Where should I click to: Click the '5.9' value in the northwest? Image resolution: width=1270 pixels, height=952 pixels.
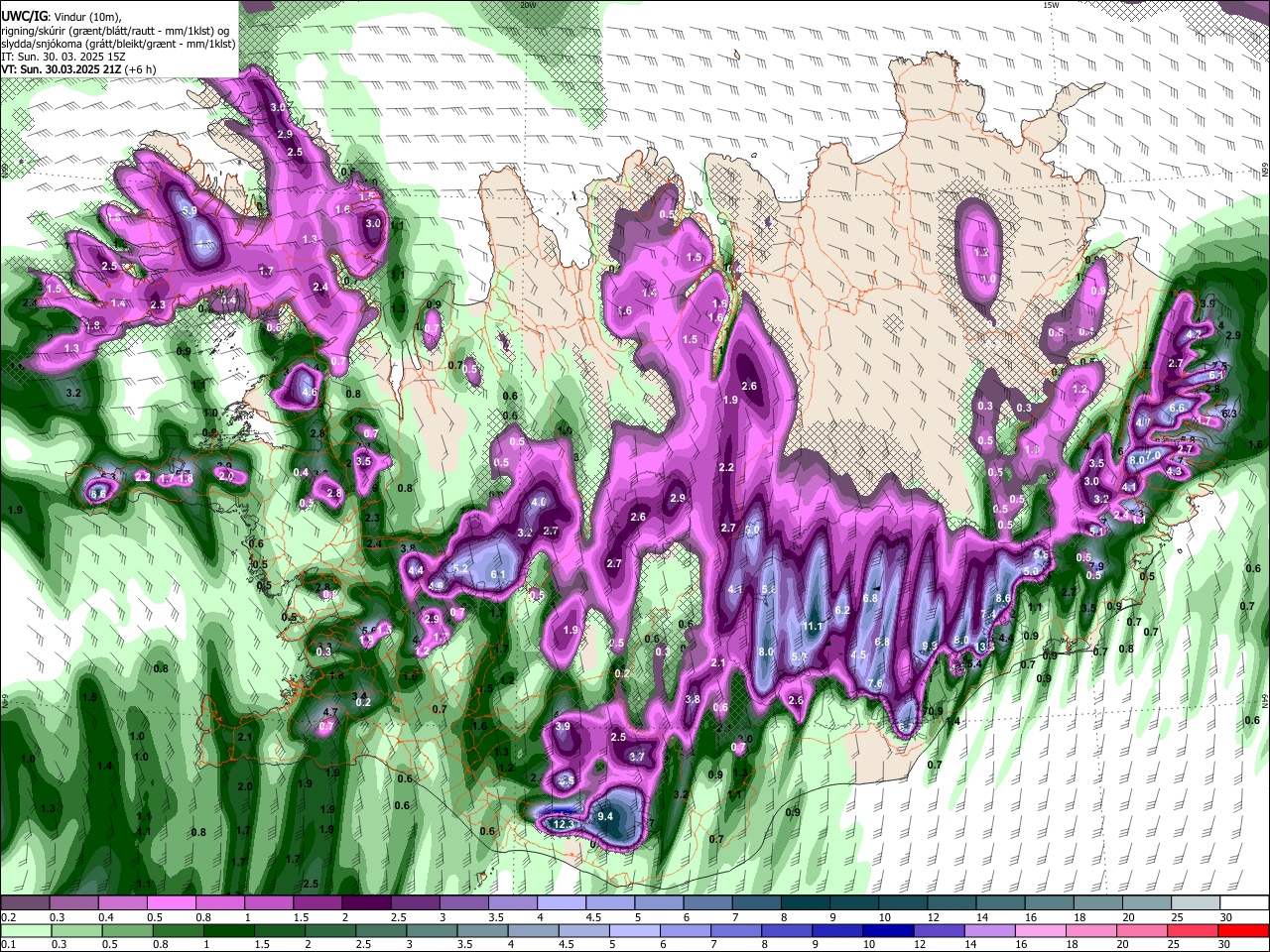pyautogui.click(x=189, y=211)
